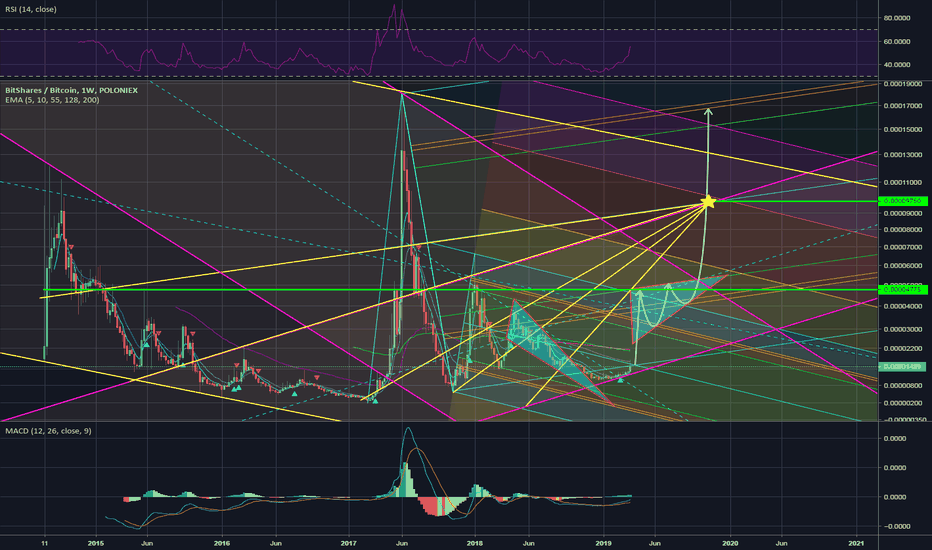
Task: Click the arrowhead tip of the projected upward arrow
Action: click(x=708, y=110)
